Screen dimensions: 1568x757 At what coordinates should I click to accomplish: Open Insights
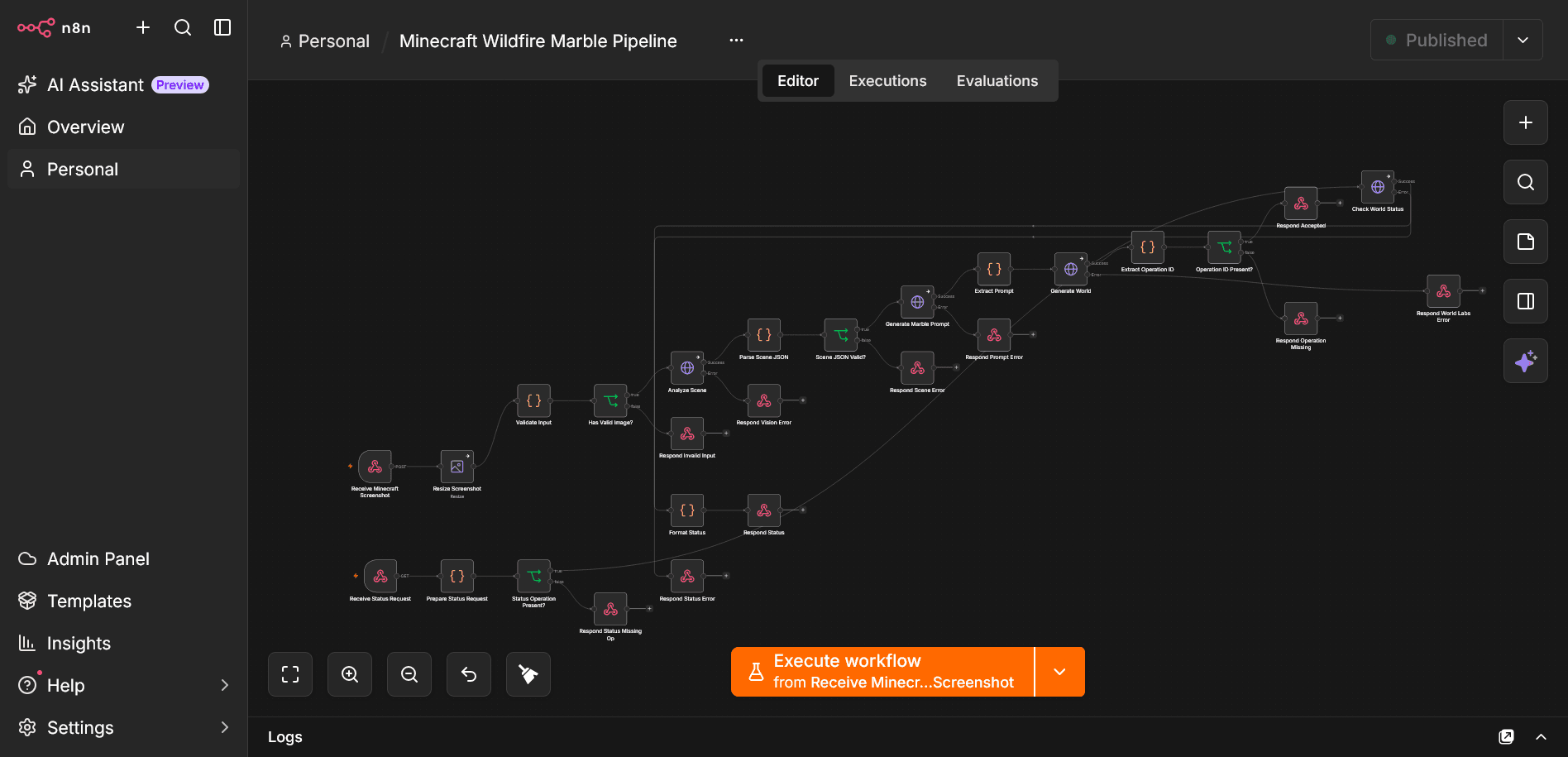[123, 644]
